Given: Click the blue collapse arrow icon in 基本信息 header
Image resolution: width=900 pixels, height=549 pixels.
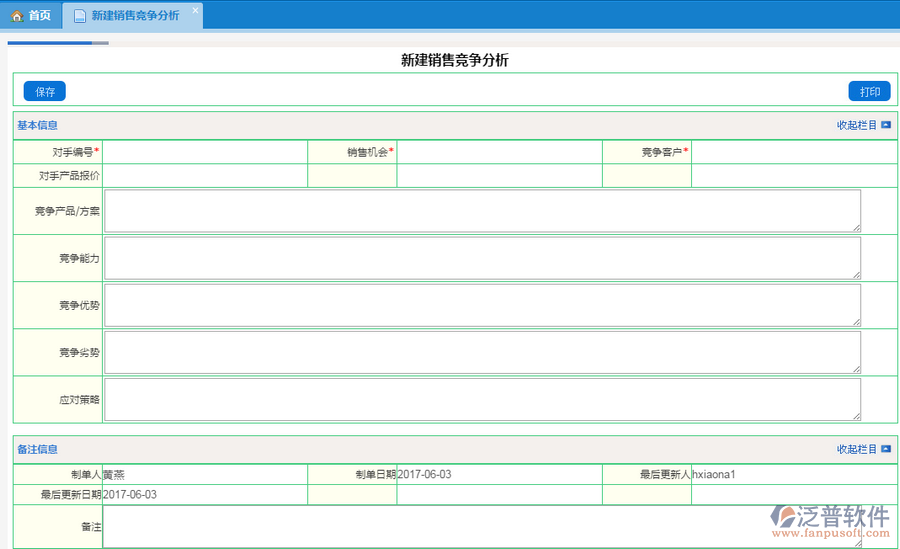Looking at the screenshot, I should coord(886,125).
